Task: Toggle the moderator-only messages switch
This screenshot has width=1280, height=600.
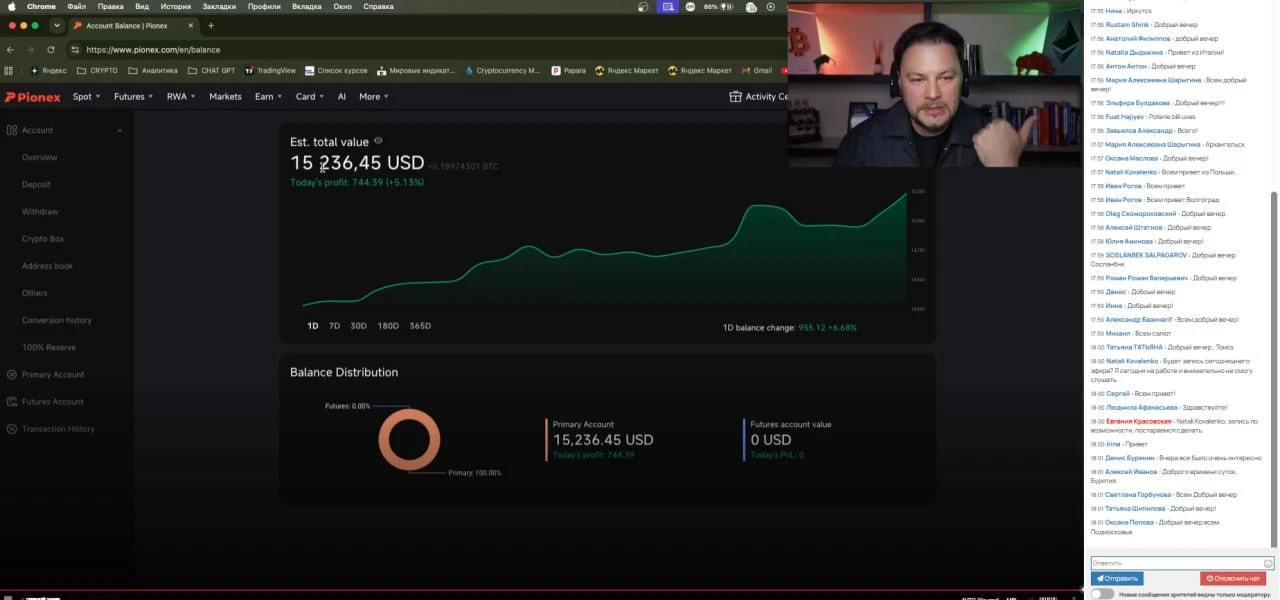Action: [1102, 594]
